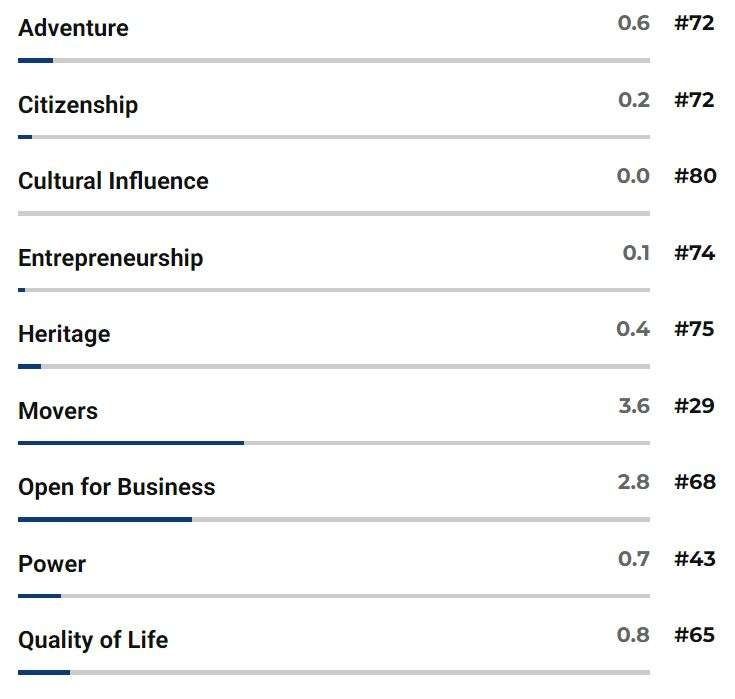Click the #80 Cultural Influence rank
Image resolution: width=735 pixels, height=699 pixels.
pos(695,176)
